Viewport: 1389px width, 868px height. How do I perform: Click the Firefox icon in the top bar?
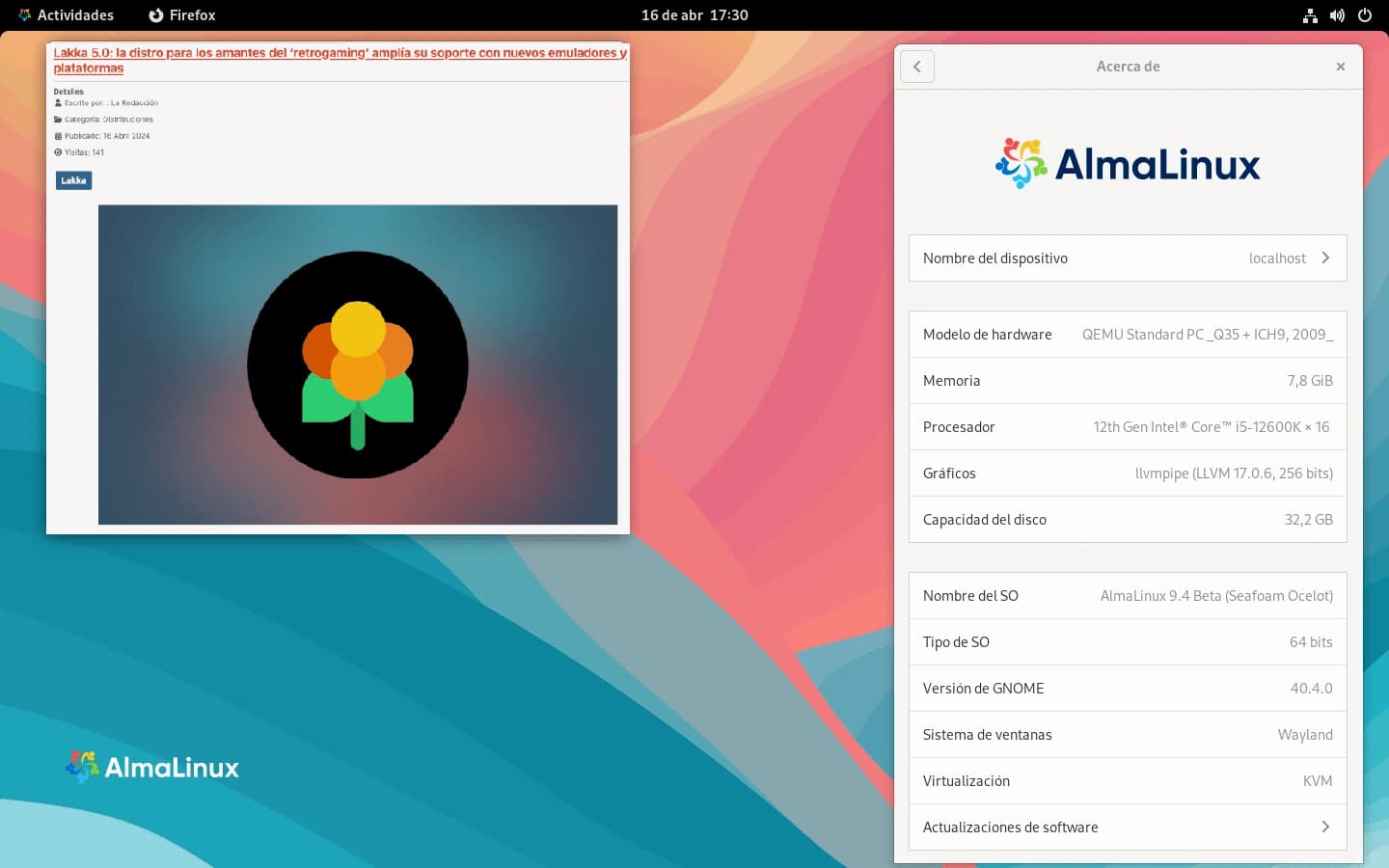coord(156,15)
